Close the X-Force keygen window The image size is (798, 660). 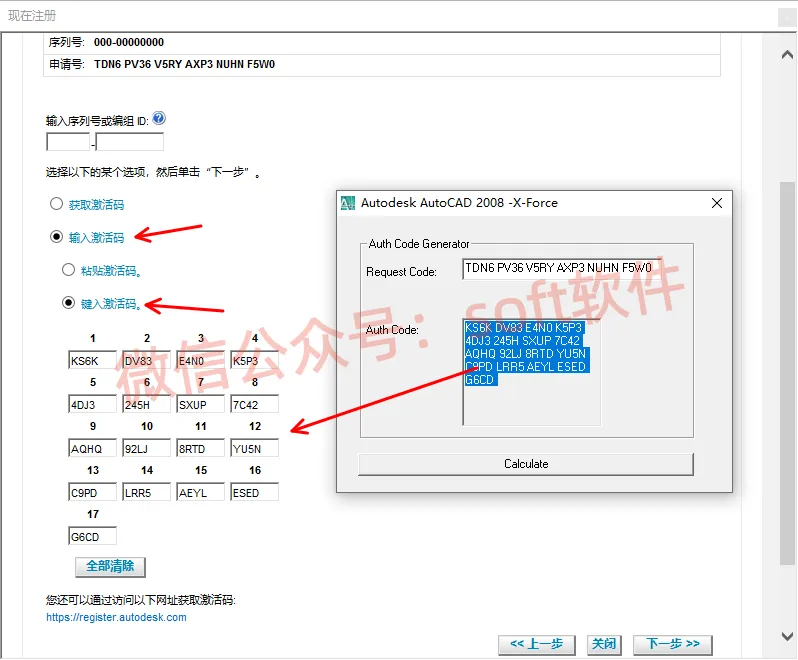click(717, 203)
